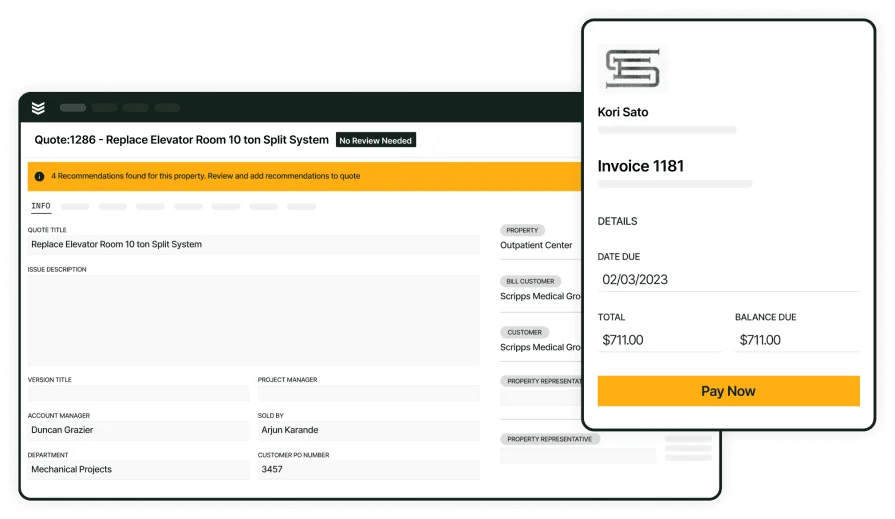The width and height of the screenshot is (895, 519).
Task: Click the Version Title field
Action: click(138, 394)
